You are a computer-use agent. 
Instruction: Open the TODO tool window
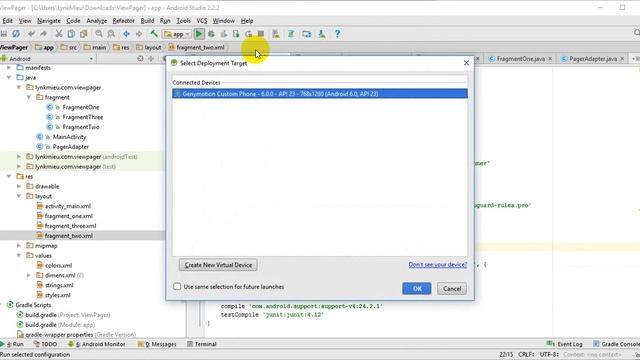(45, 344)
